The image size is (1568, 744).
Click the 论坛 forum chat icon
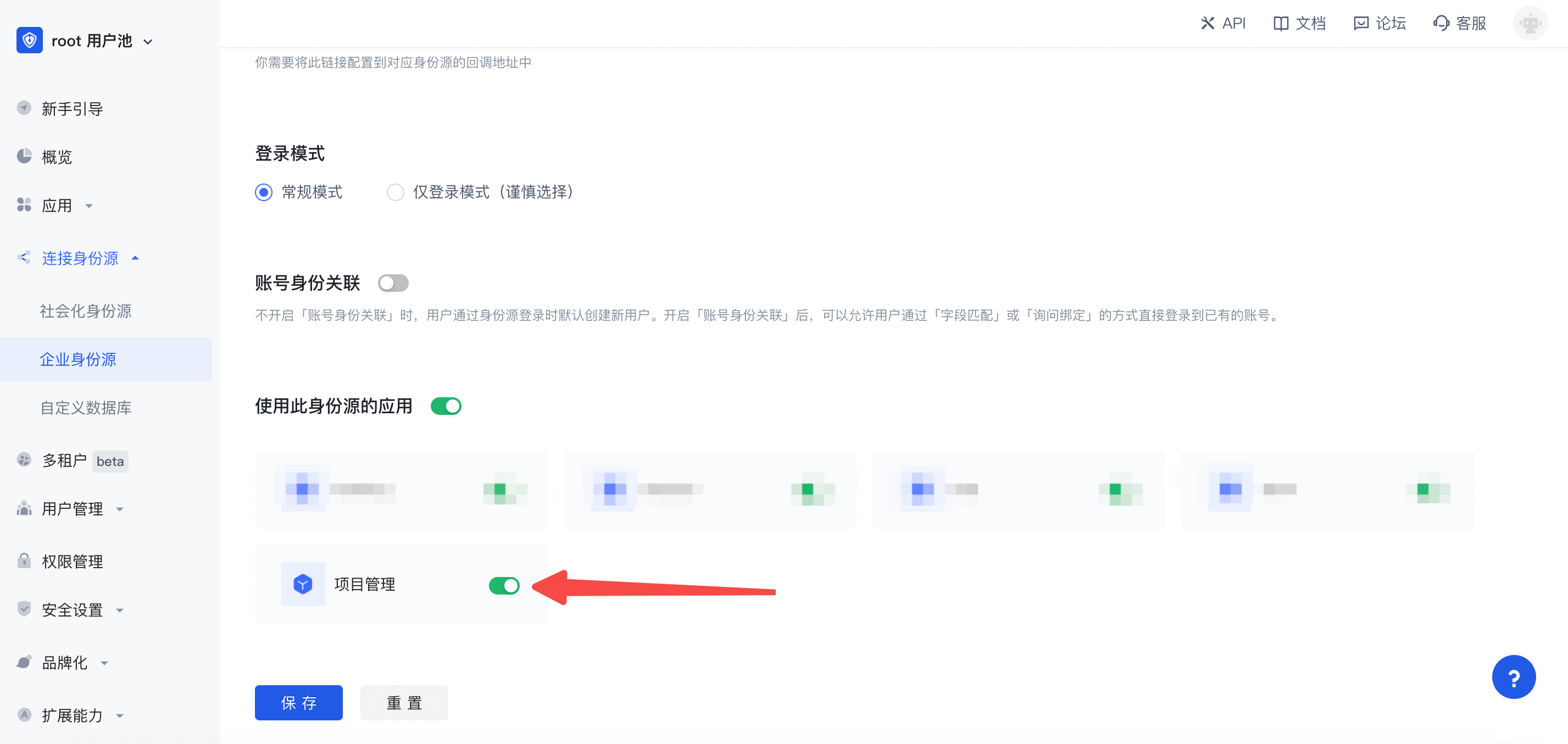click(x=1360, y=23)
